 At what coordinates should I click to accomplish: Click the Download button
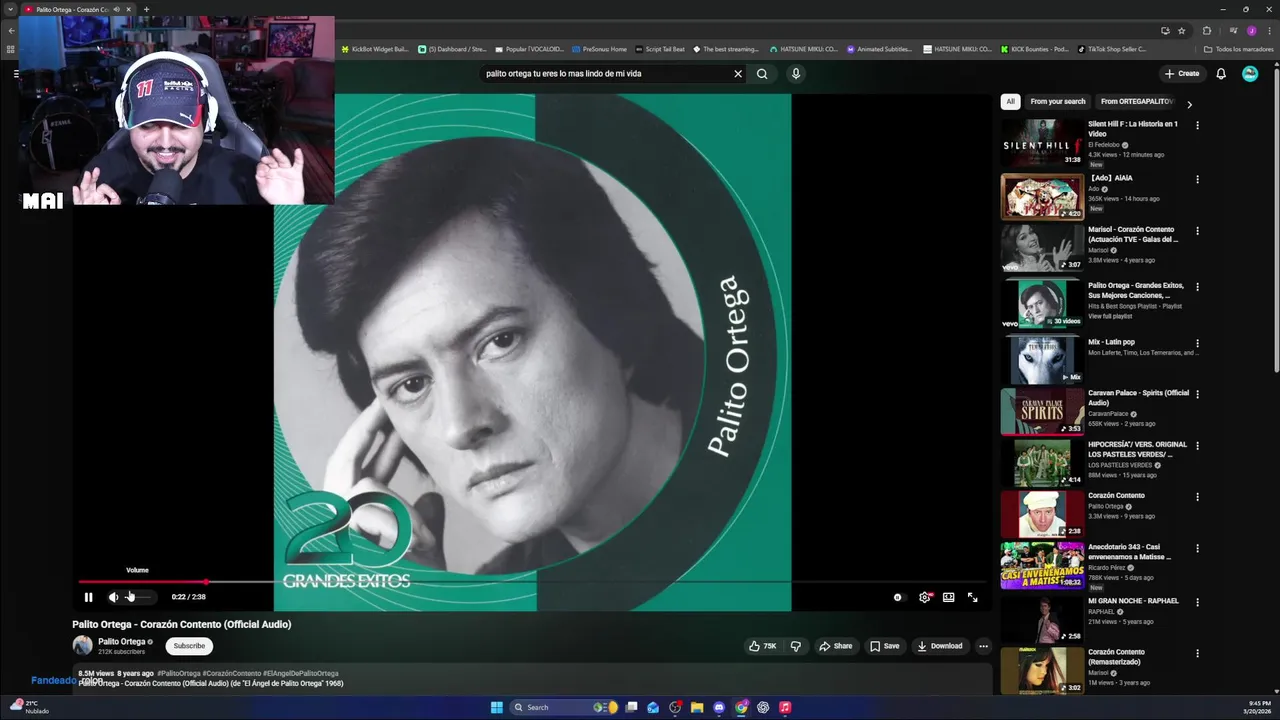940,646
